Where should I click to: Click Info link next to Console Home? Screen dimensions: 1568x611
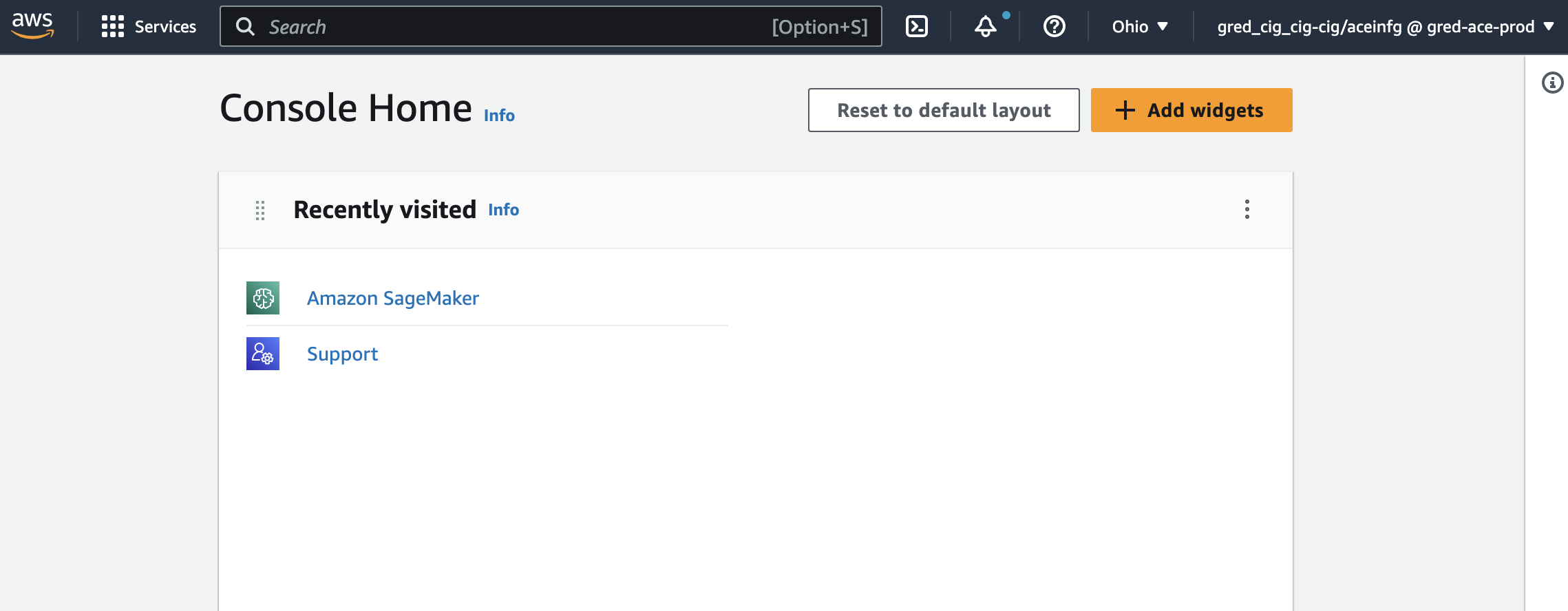pyautogui.click(x=499, y=116)
